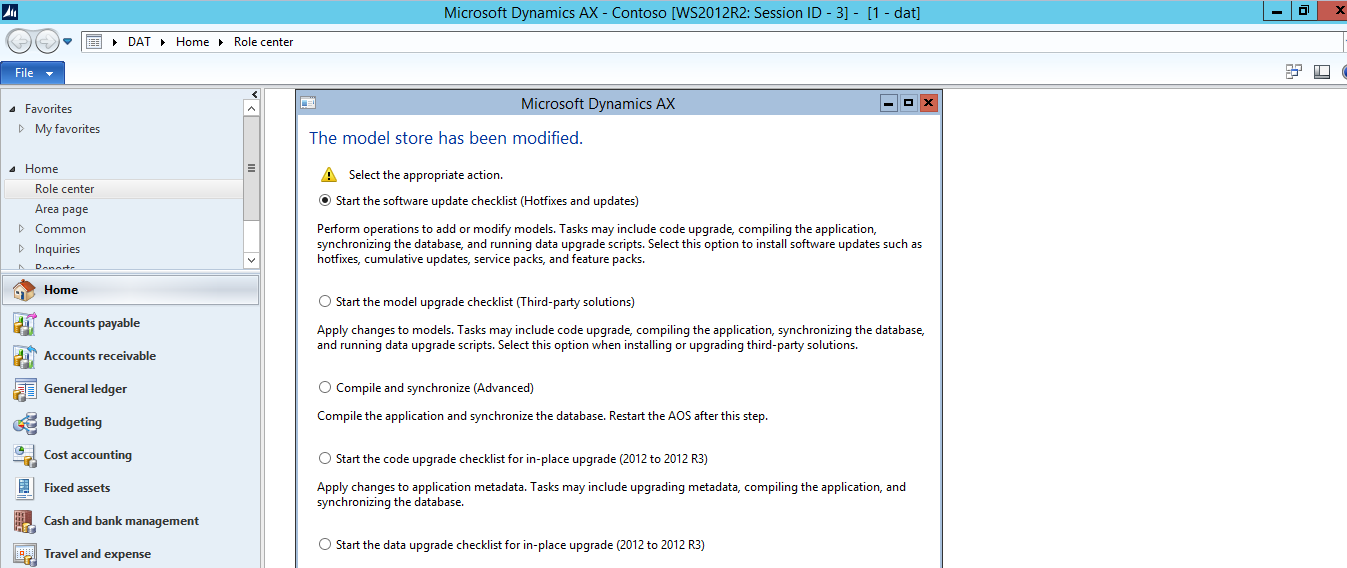Click the Accounts payable module icon

pyautogui.click(x=24, y=323)
